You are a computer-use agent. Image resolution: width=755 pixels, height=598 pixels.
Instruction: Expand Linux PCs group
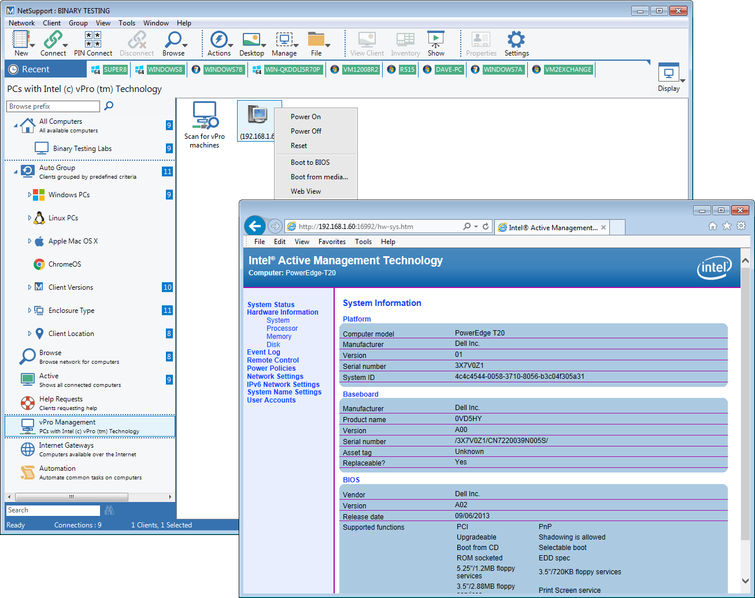coord(29,218)
